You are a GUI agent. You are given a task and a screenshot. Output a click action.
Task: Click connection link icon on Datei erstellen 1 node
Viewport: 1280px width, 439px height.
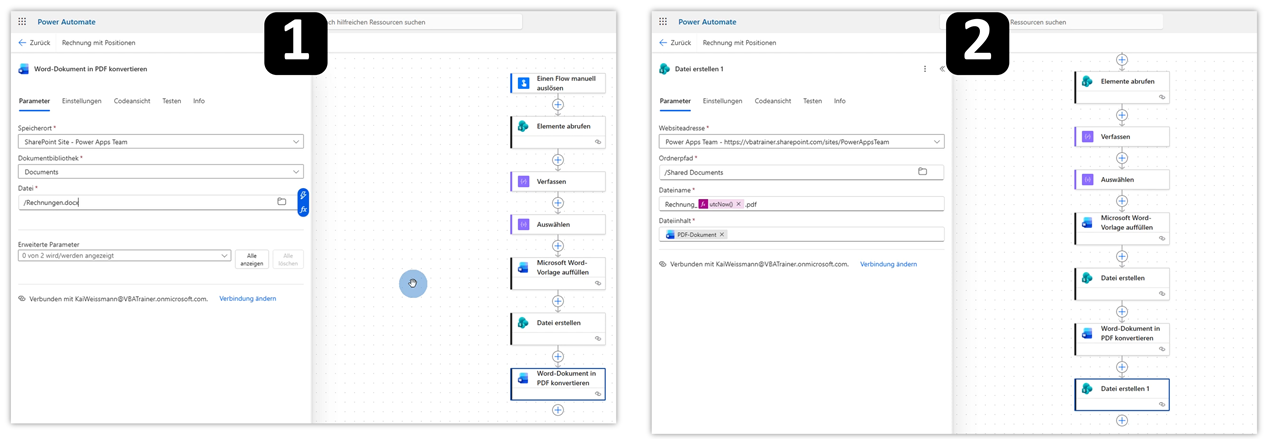tap(1162, 404)
